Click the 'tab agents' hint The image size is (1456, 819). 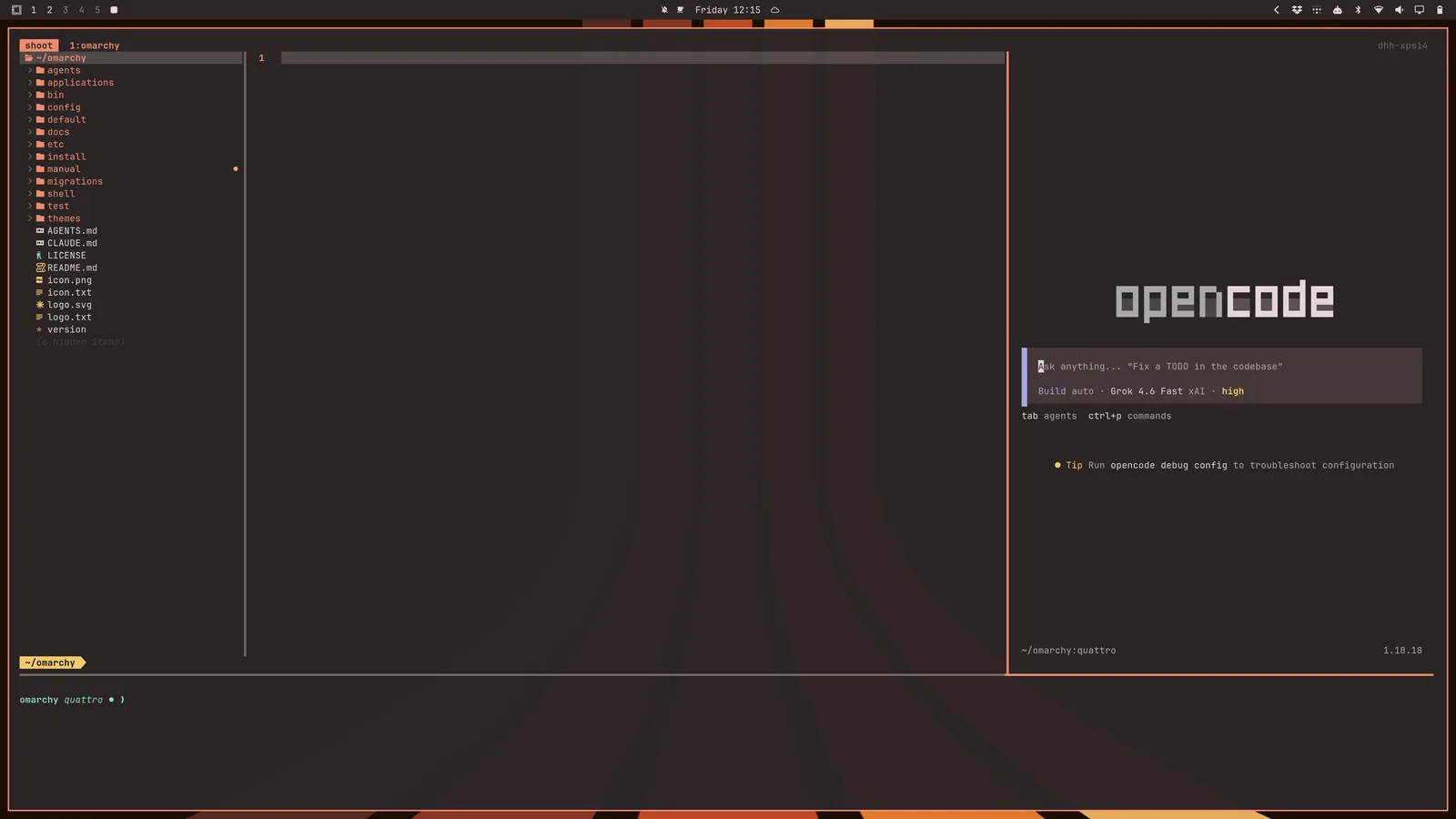1049,416
